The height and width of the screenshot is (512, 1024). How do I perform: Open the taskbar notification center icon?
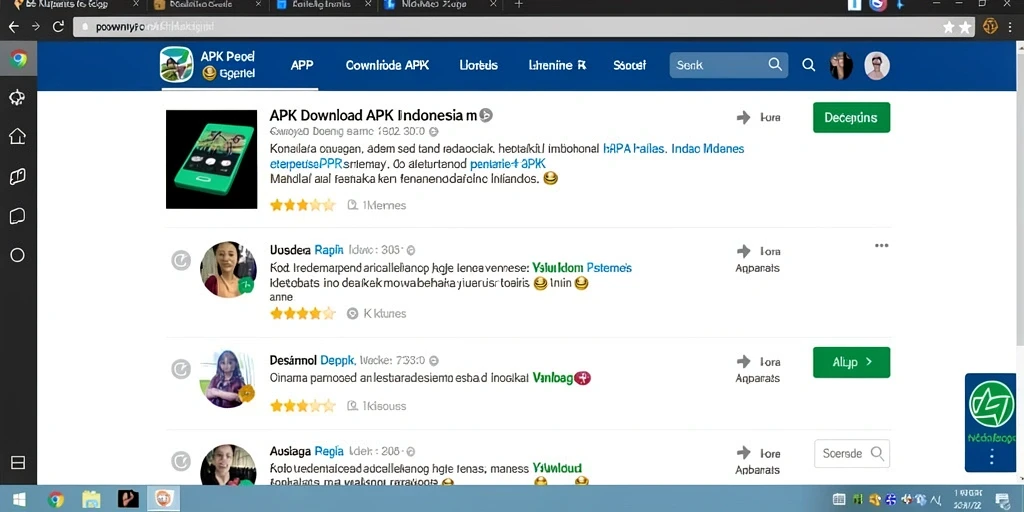pos(1002,500)
